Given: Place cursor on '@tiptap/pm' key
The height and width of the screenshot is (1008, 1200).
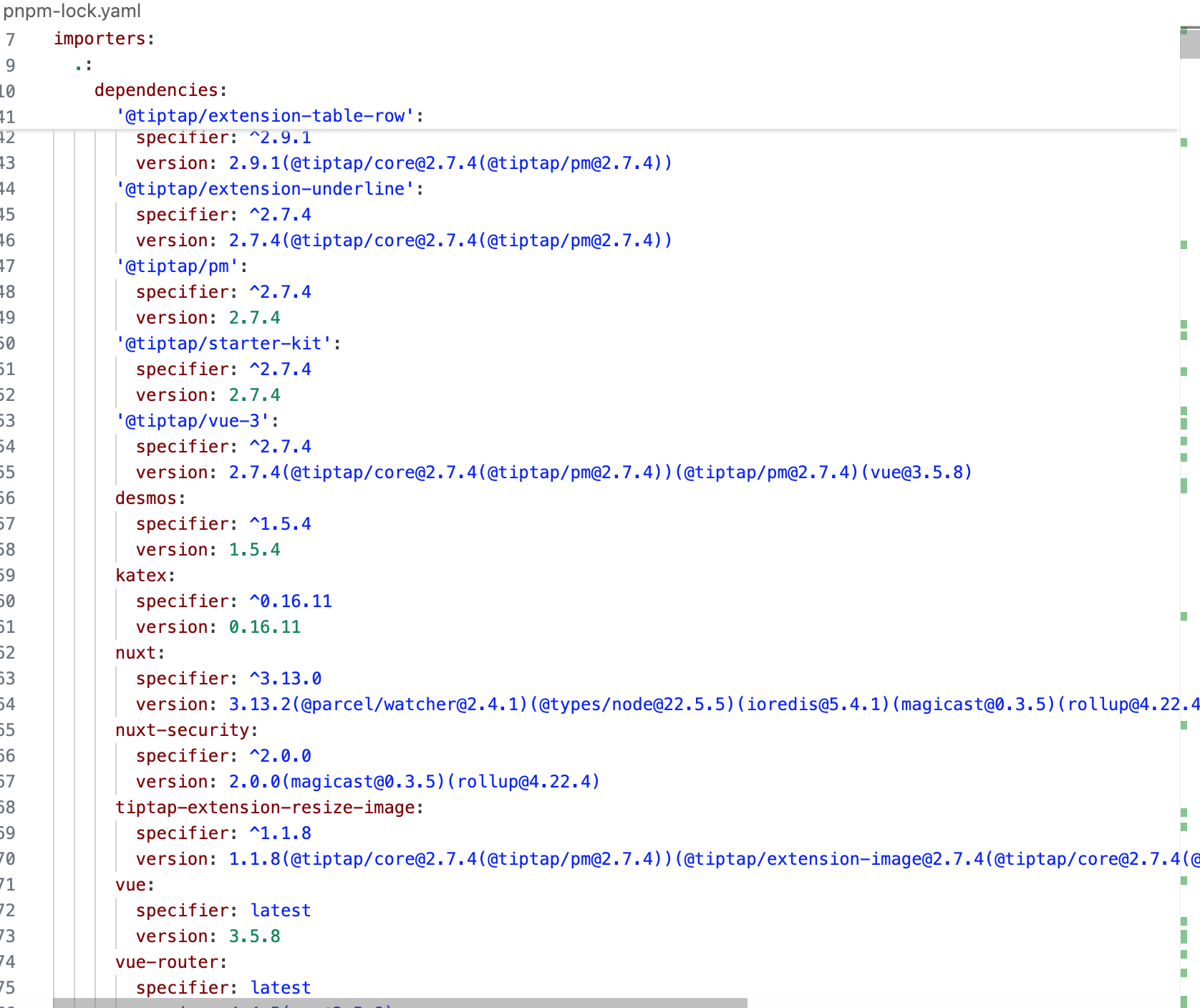Looking at the screenshot, I should coord(181,266).
